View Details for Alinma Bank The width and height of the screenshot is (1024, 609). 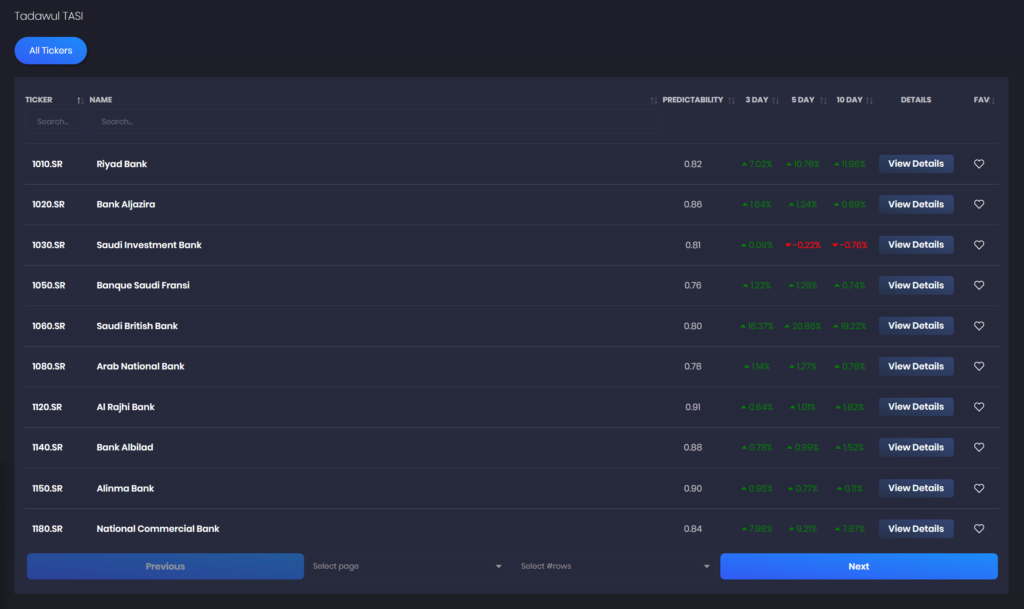916,488
